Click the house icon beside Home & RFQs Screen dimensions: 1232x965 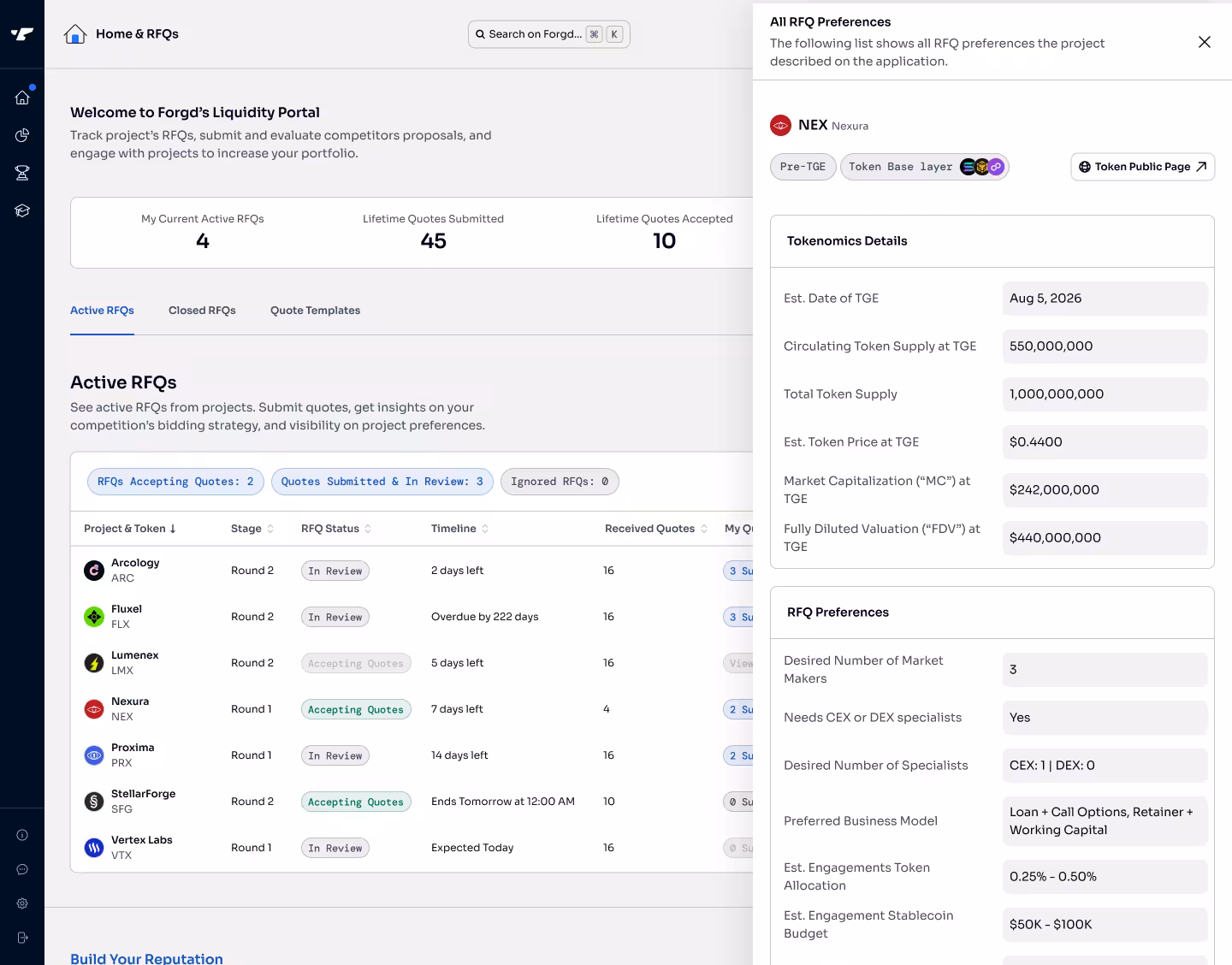tap(75, 34)
